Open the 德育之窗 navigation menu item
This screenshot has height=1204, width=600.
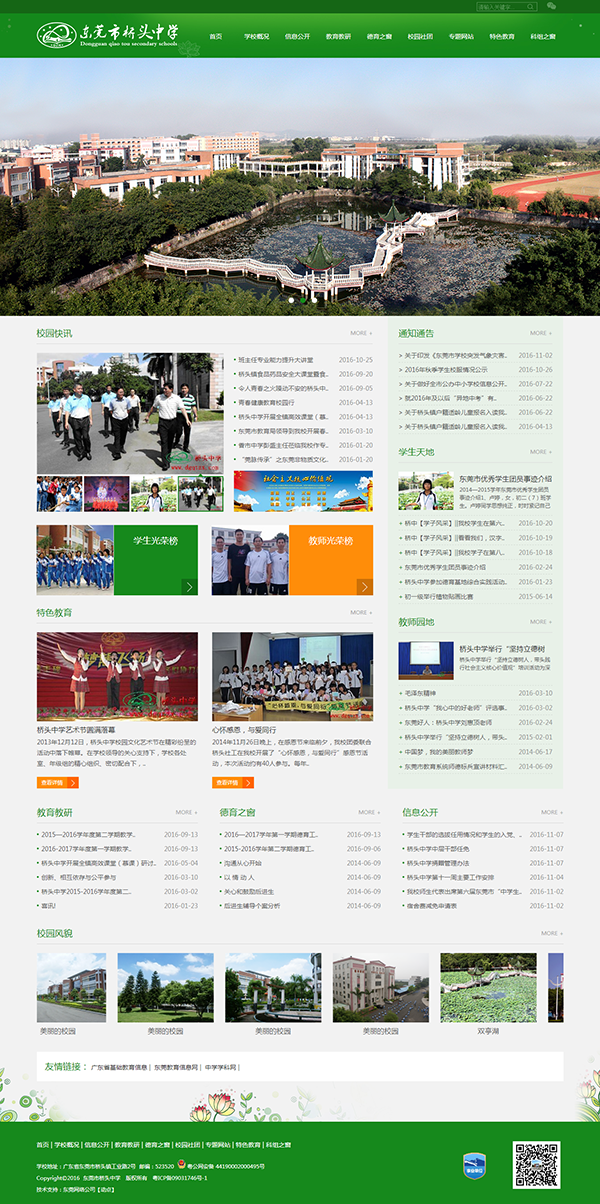379,36
